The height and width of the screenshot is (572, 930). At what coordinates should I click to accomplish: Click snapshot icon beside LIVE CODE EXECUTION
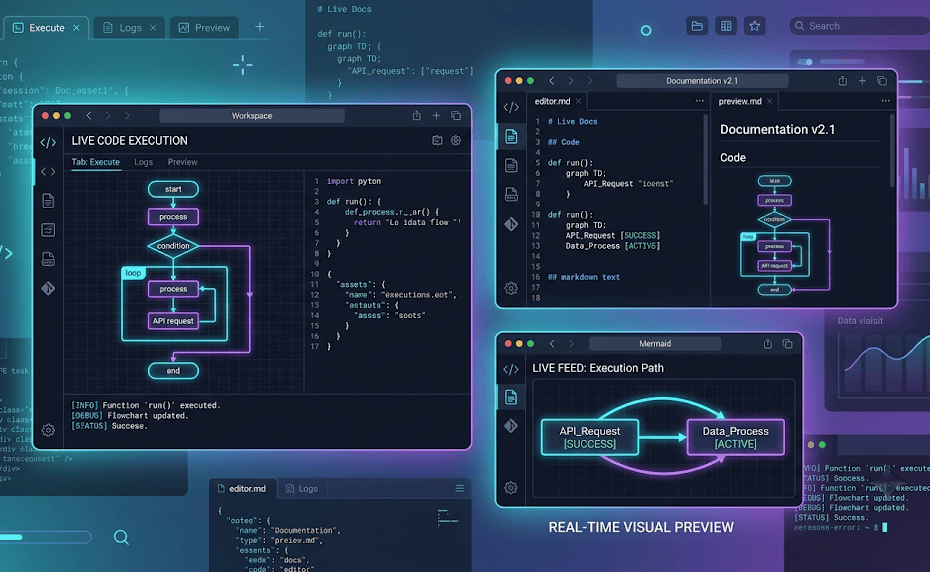coord(437,141)
